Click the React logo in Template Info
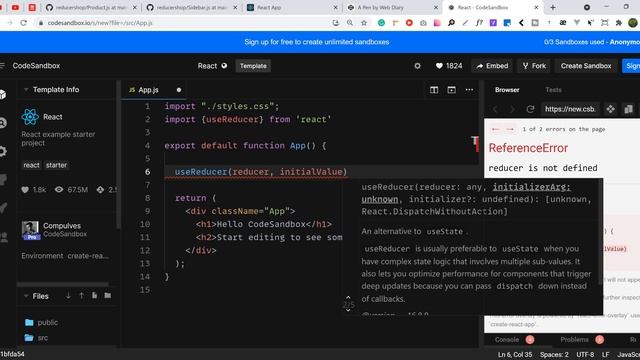640x360 pixels. pos(30,117)
